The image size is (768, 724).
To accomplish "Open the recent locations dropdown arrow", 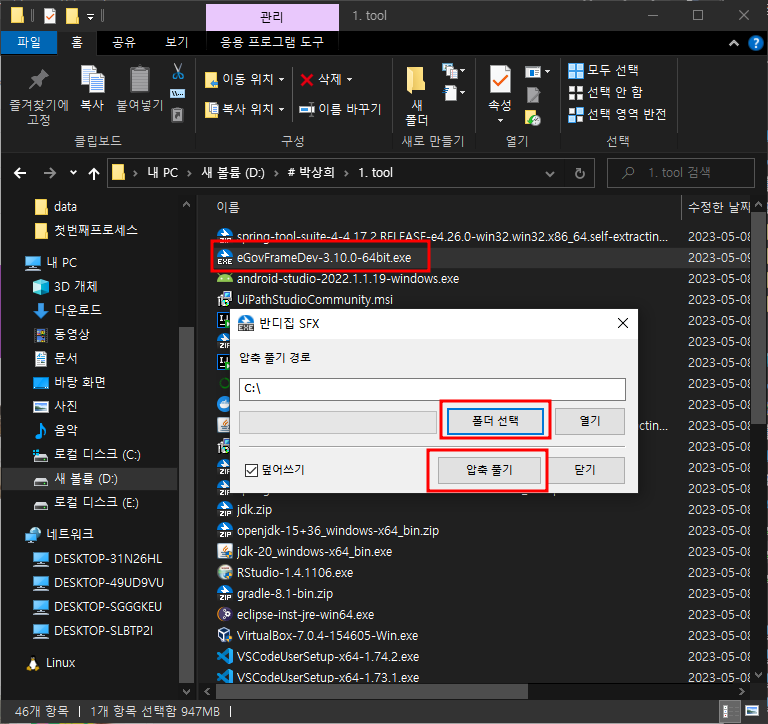I will [x=73, y=172].
